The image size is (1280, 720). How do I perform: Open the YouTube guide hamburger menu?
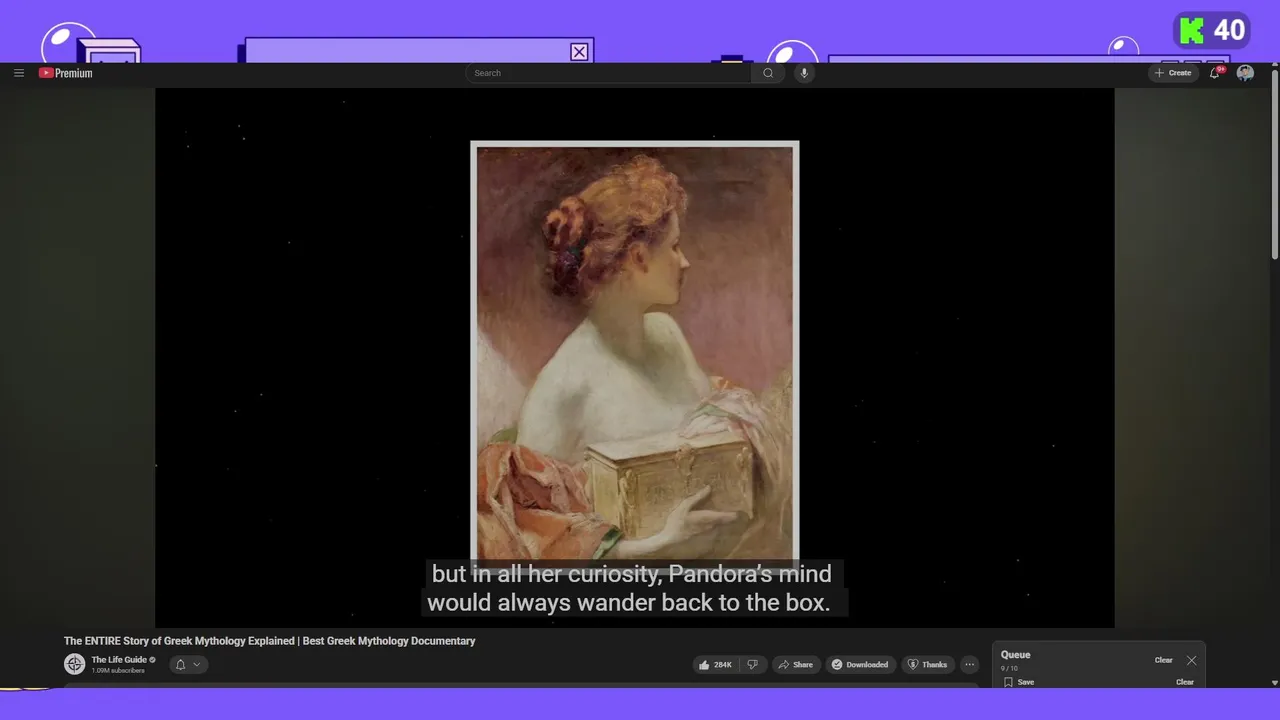pyautogui.click(x=19, y=73)
